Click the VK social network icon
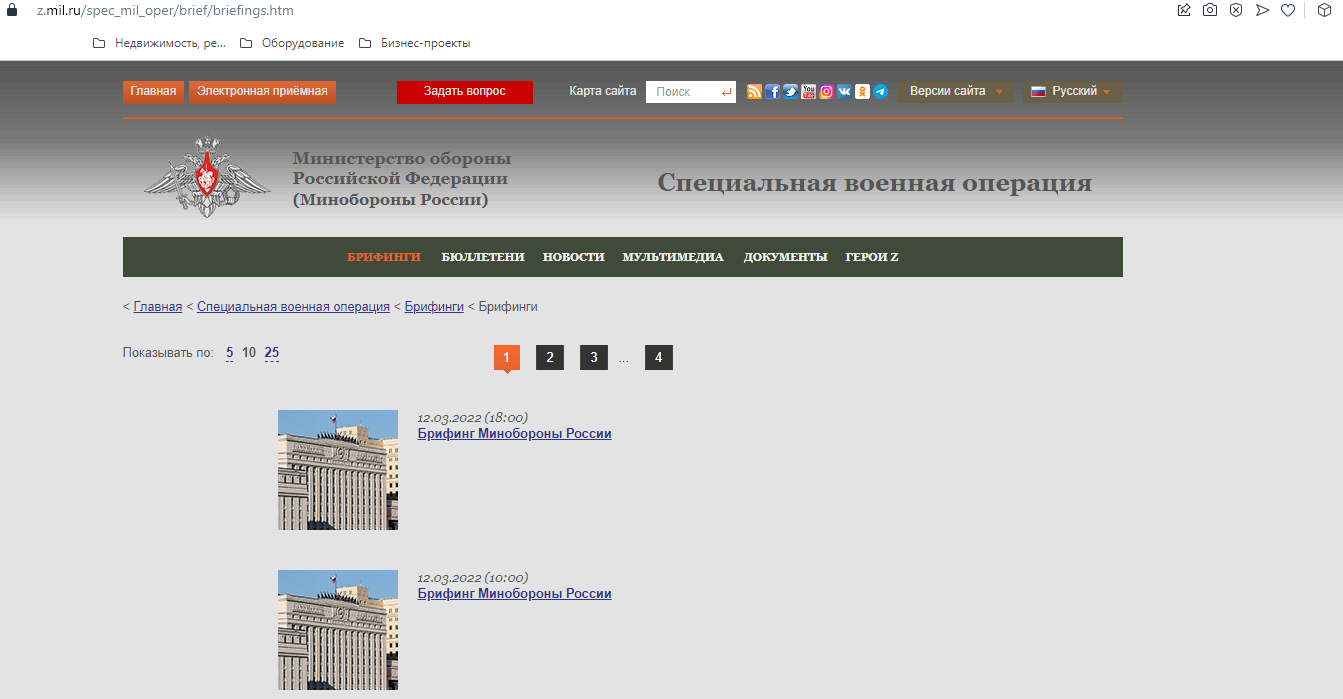The image size is (1343, 699). tap(844, 91)
